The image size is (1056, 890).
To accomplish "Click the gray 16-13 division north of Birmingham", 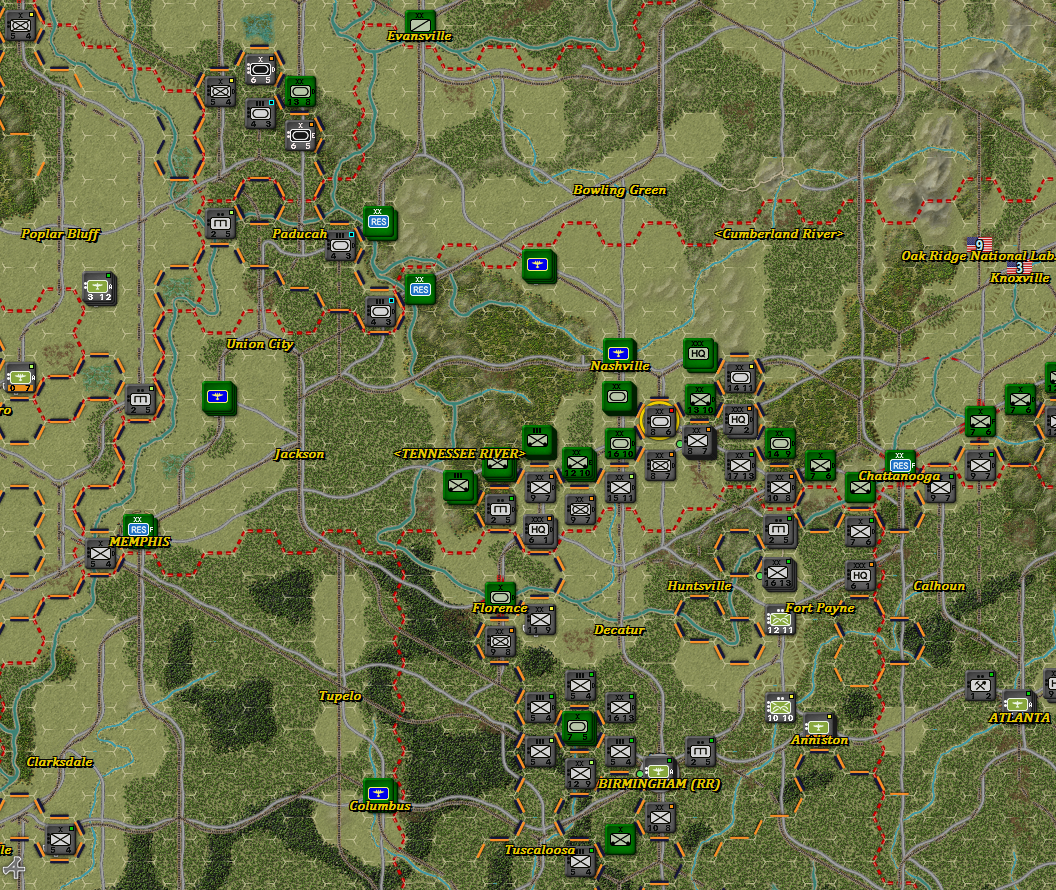I will [x=620, y=708].
